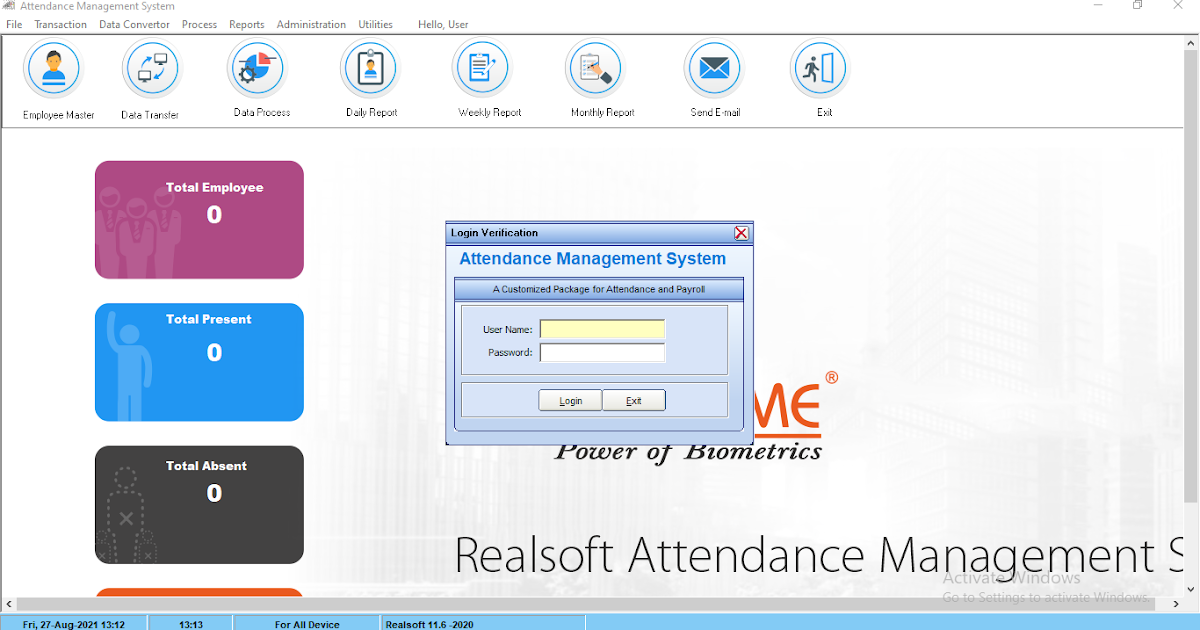Open the Data Convertor menu
The height and width of the screenshot is (630, 1200).
tap(133, 24)
